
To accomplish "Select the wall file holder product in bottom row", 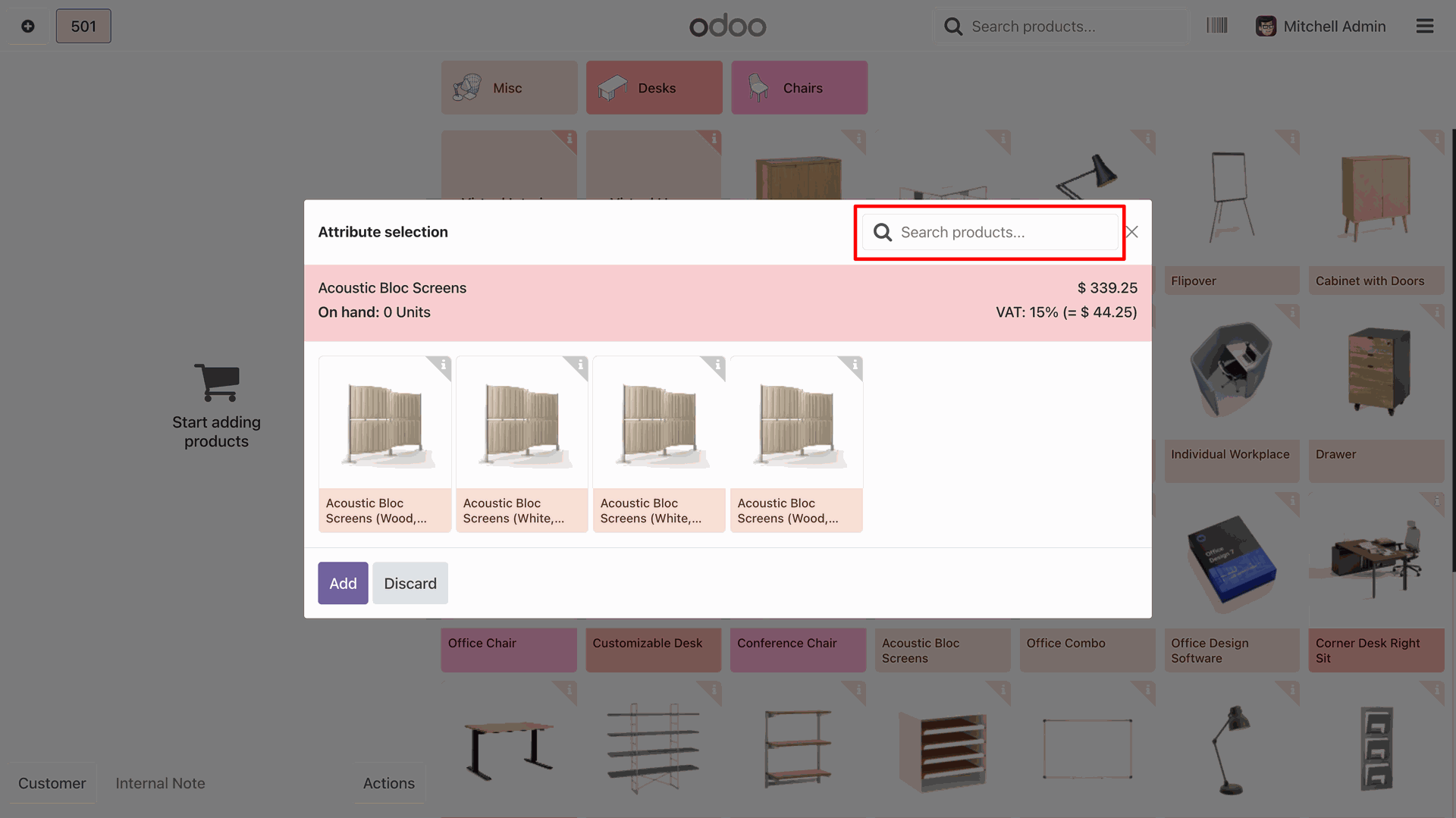I will [x=1376, y=749].
